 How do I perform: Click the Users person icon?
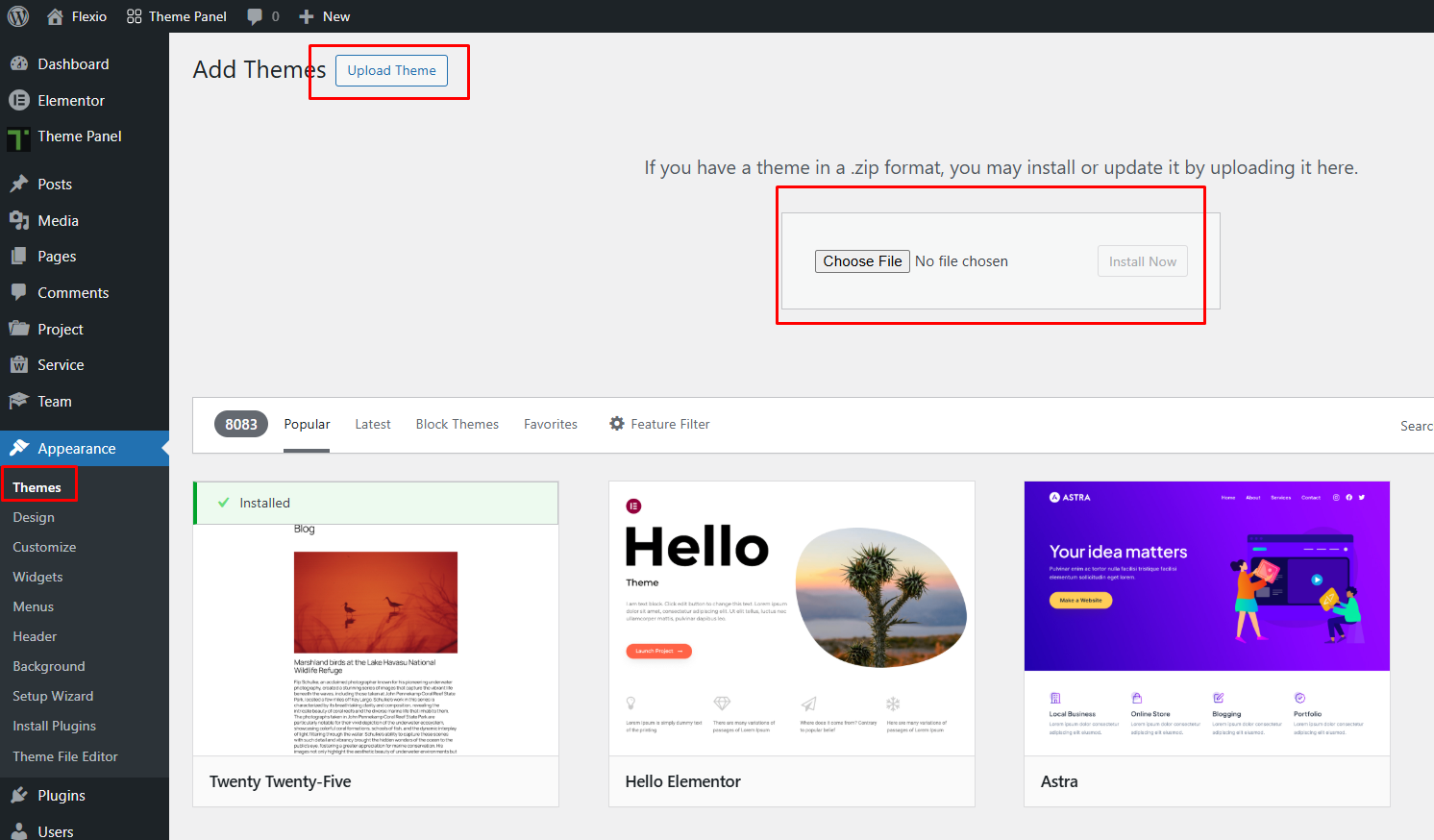(x=19, y=831)
